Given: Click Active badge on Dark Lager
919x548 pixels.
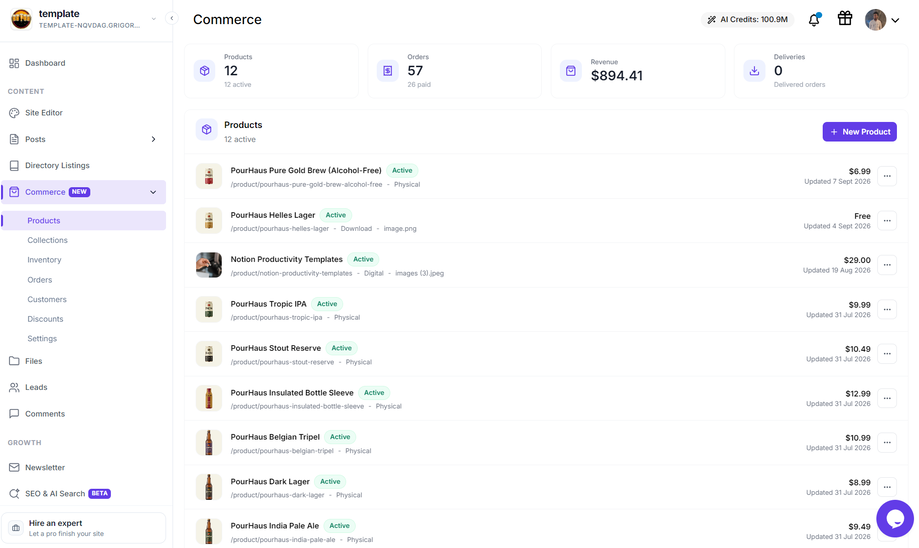Looking at the screenshot, I should coord(330,482).
